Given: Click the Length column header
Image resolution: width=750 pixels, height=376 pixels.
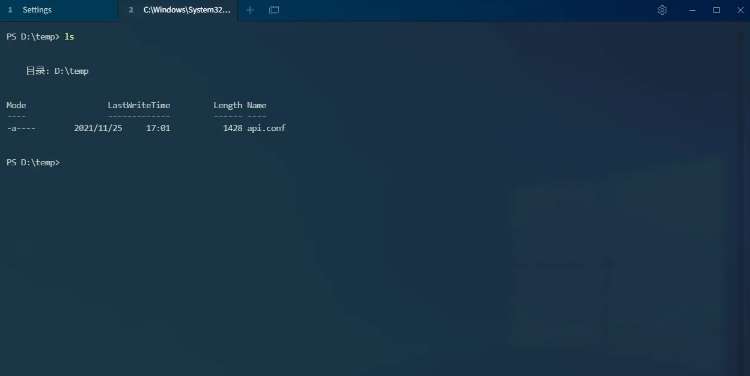Looking at the screenshot, I should [228, 106].
